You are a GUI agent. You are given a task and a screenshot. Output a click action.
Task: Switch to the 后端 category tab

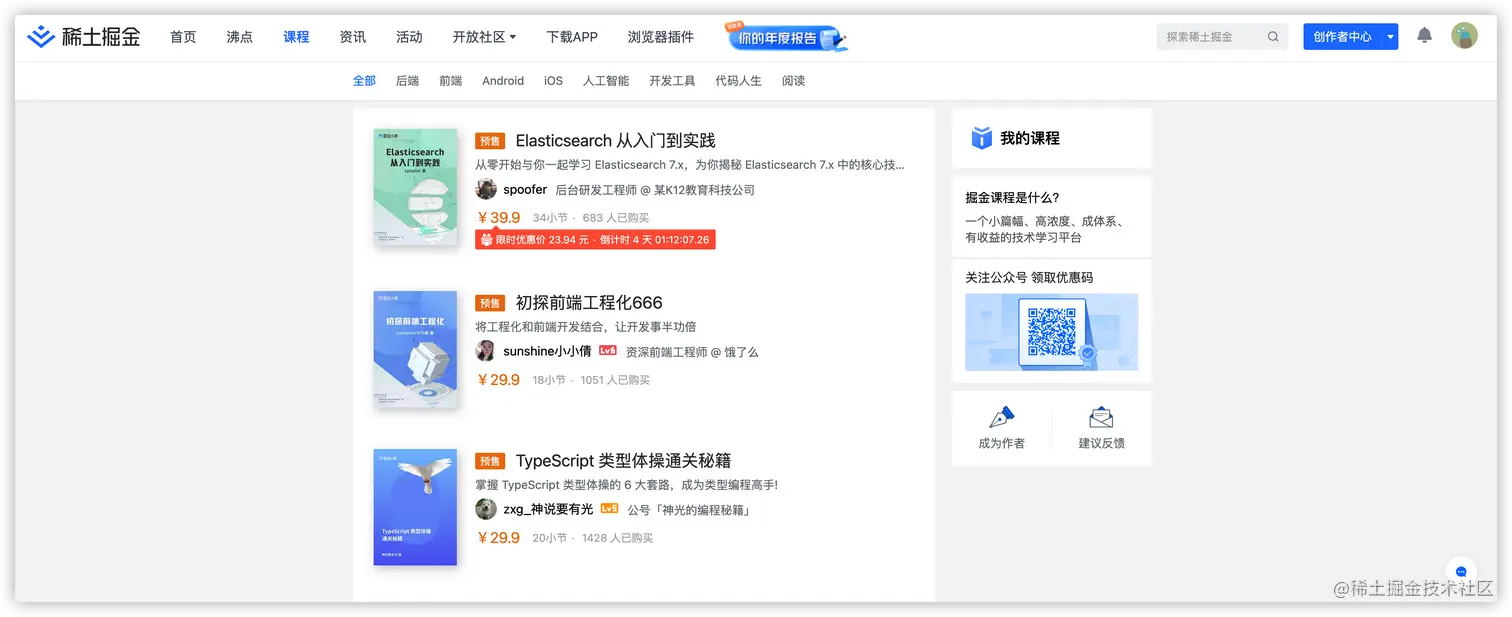(407, 81)
